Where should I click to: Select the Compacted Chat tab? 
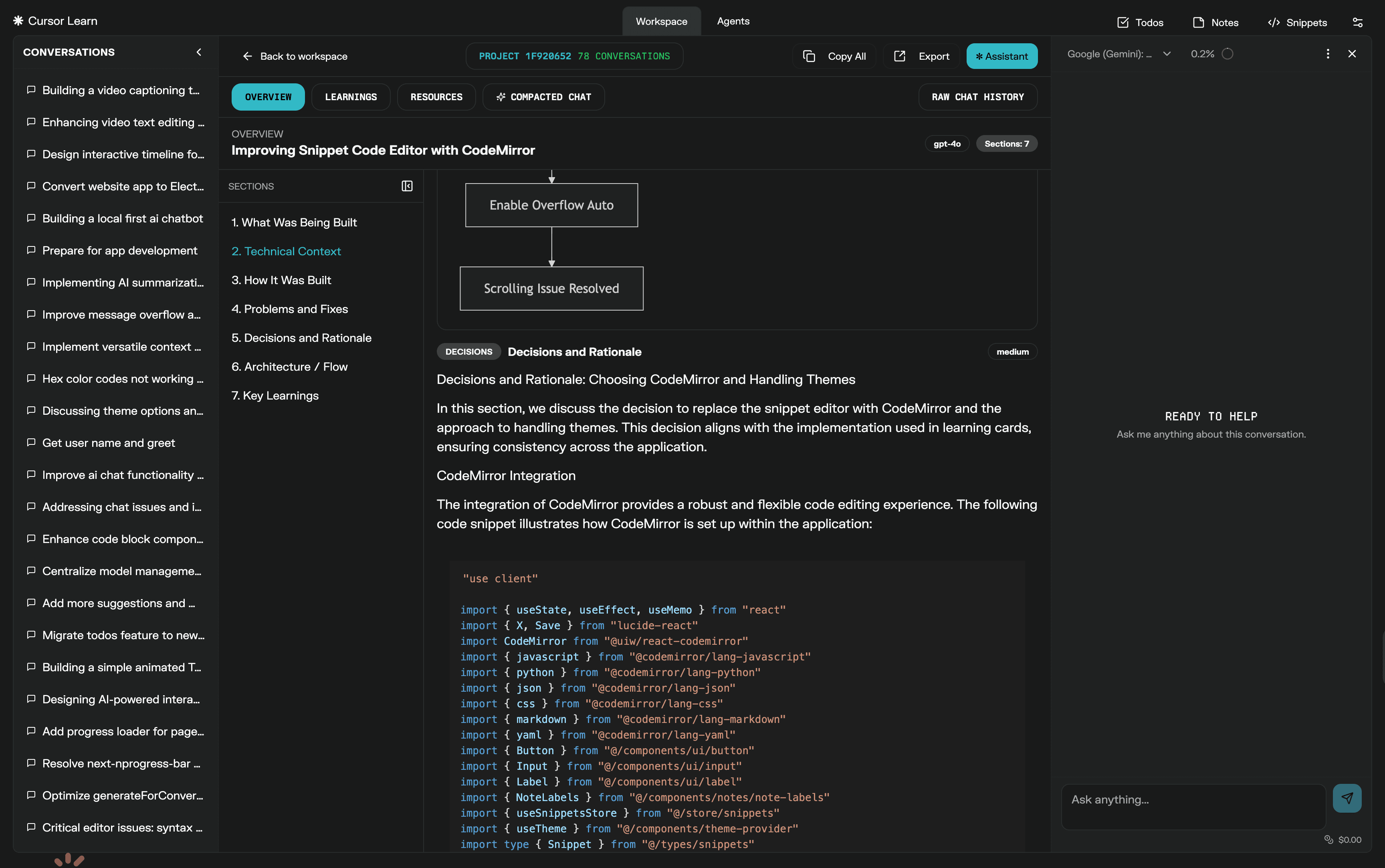pos(543,97)
